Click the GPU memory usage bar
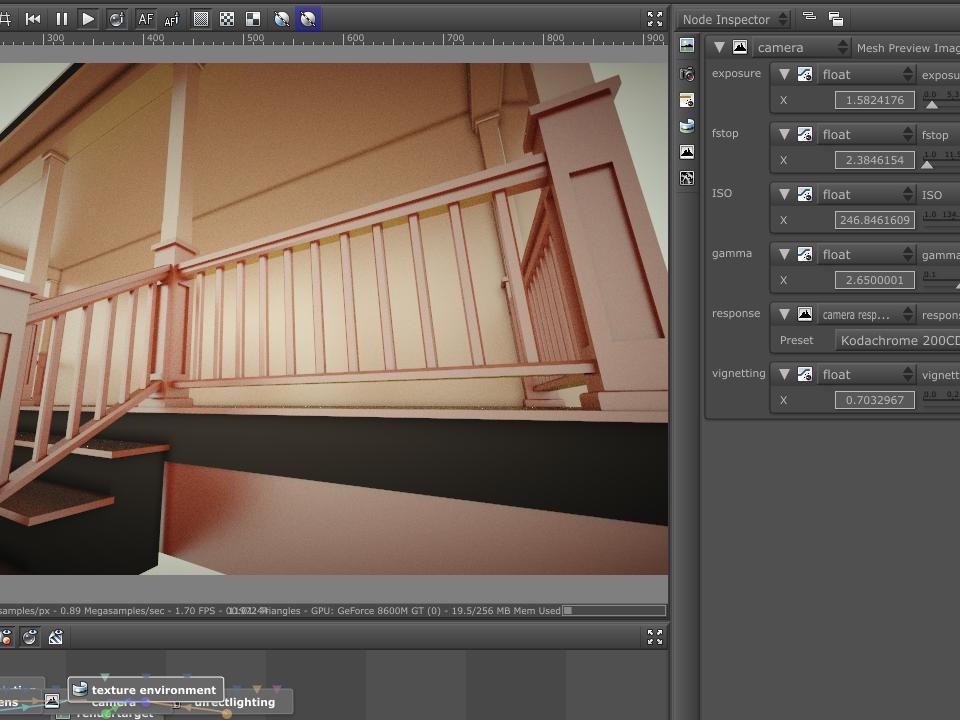Screen dimensions: 960x720 click(613, 610)
